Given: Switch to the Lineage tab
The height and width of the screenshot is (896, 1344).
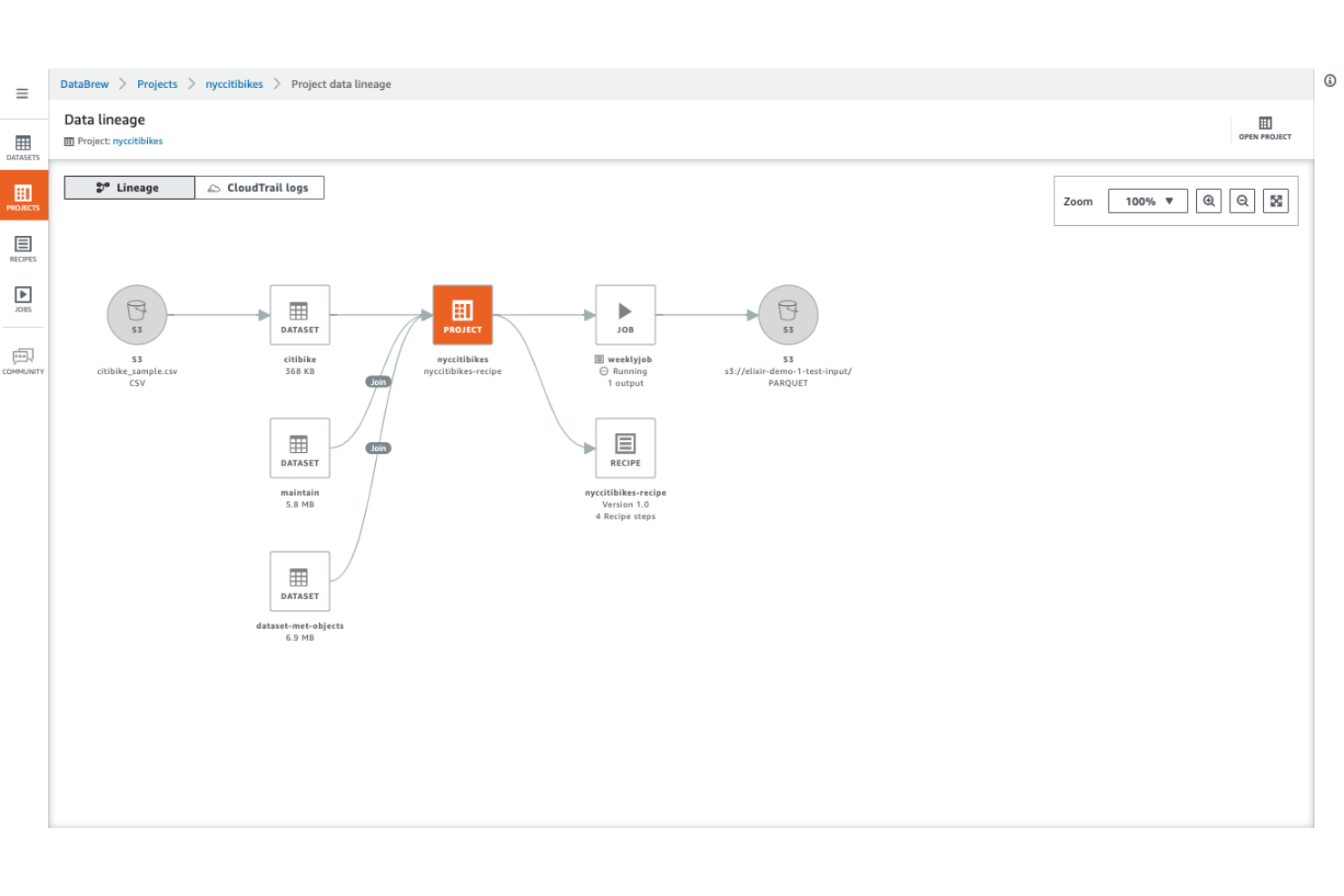Looking at the screenshot, I should point(128,187).
